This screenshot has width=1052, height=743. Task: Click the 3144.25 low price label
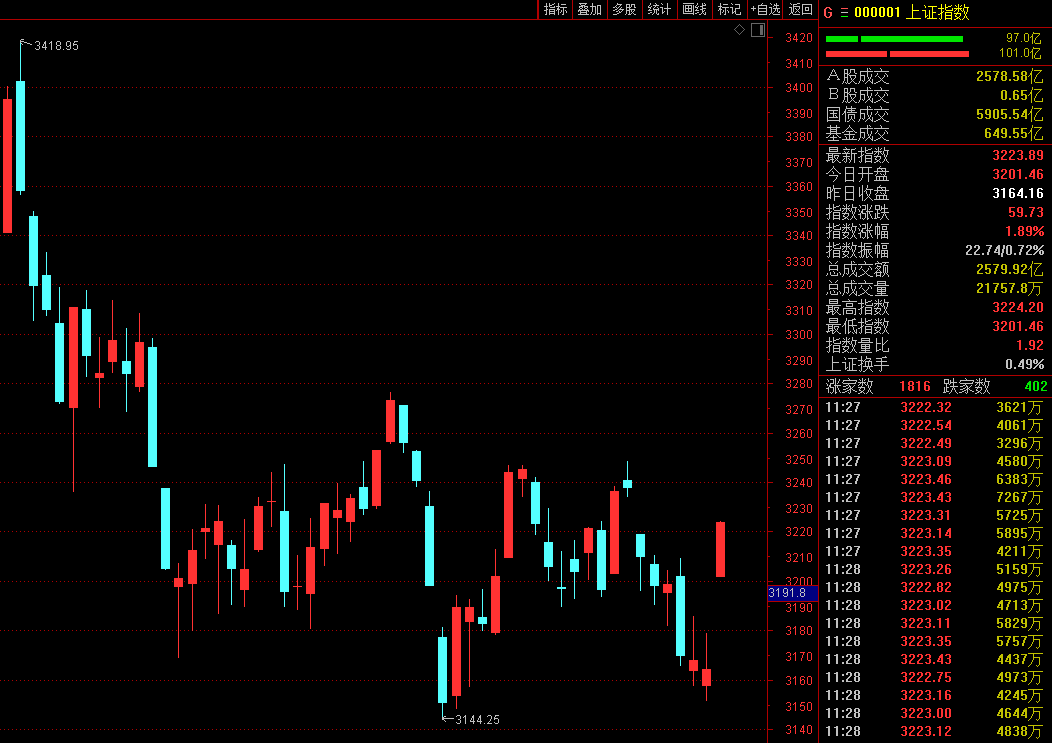(477, 720)
